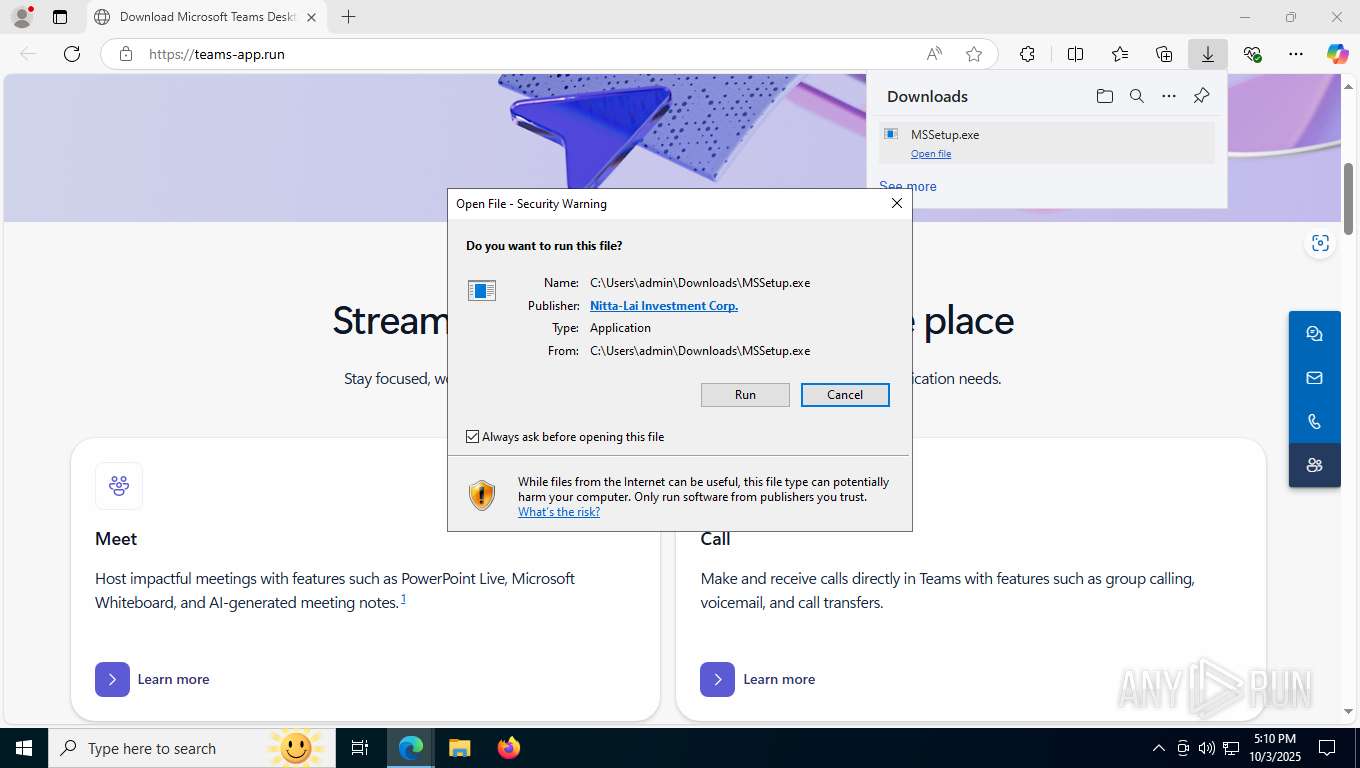The image size is (1360, 768).
Task: Switch to Microsoft Edge taskbar icon
Action: (411, 748)
